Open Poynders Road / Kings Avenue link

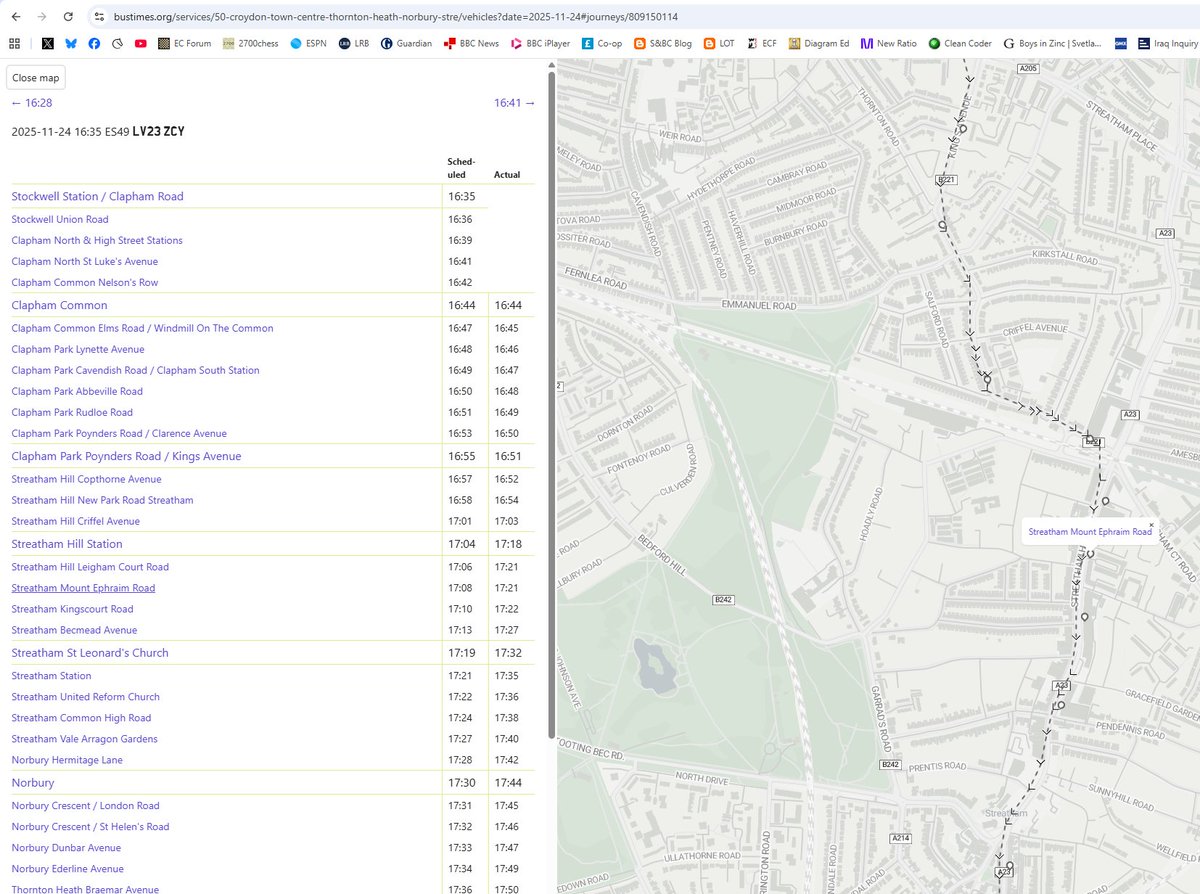tap(126, 456)
